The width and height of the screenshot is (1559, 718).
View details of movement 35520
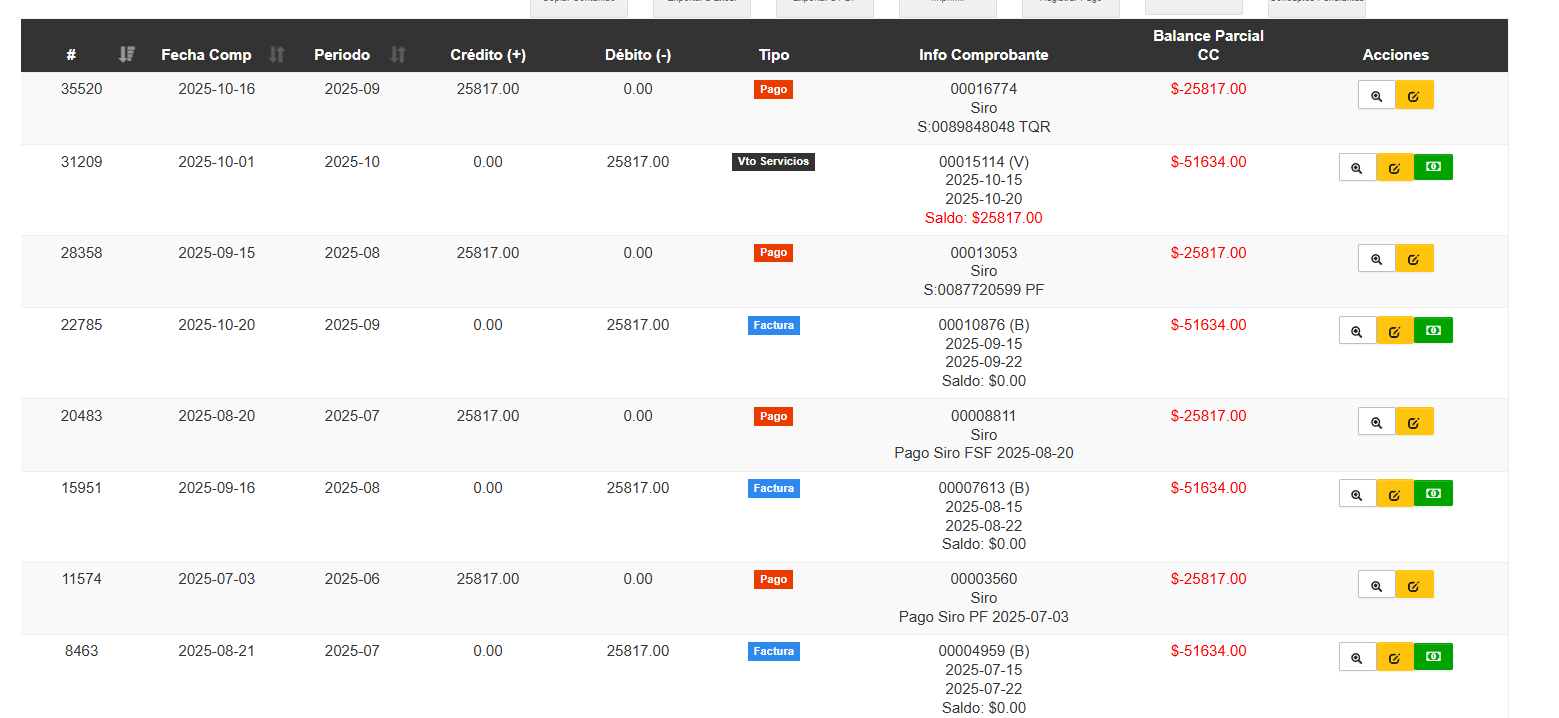point(1376,95)
